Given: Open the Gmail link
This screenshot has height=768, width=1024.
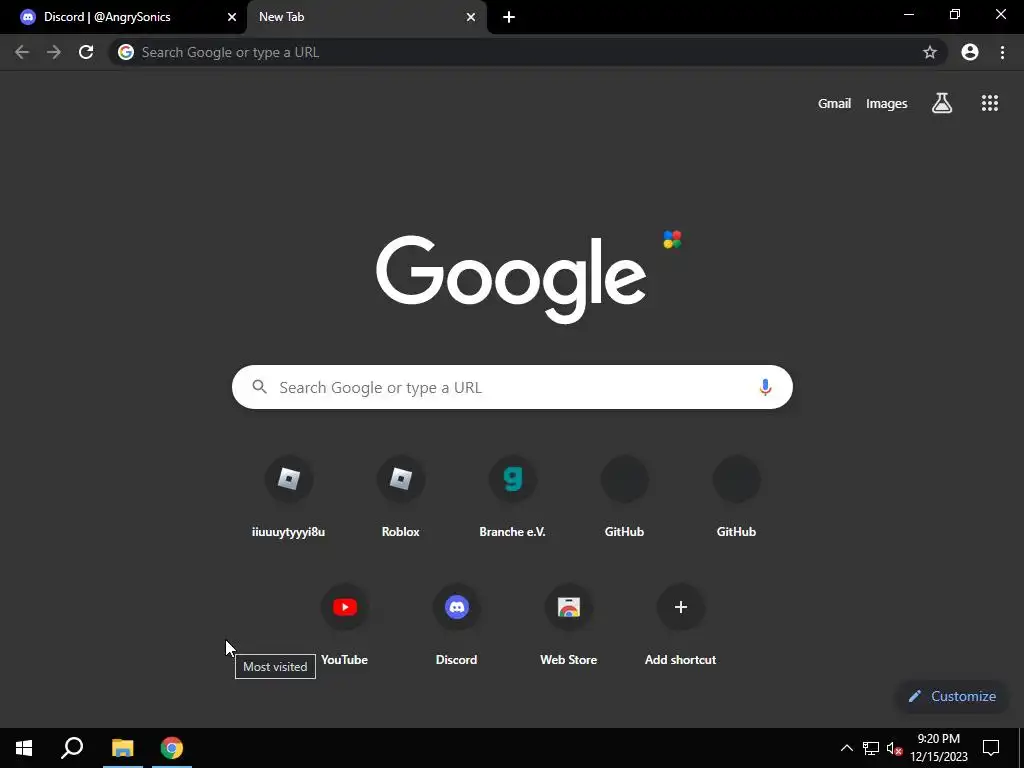Looking at the screenshot, I should (x=834, y=103).
